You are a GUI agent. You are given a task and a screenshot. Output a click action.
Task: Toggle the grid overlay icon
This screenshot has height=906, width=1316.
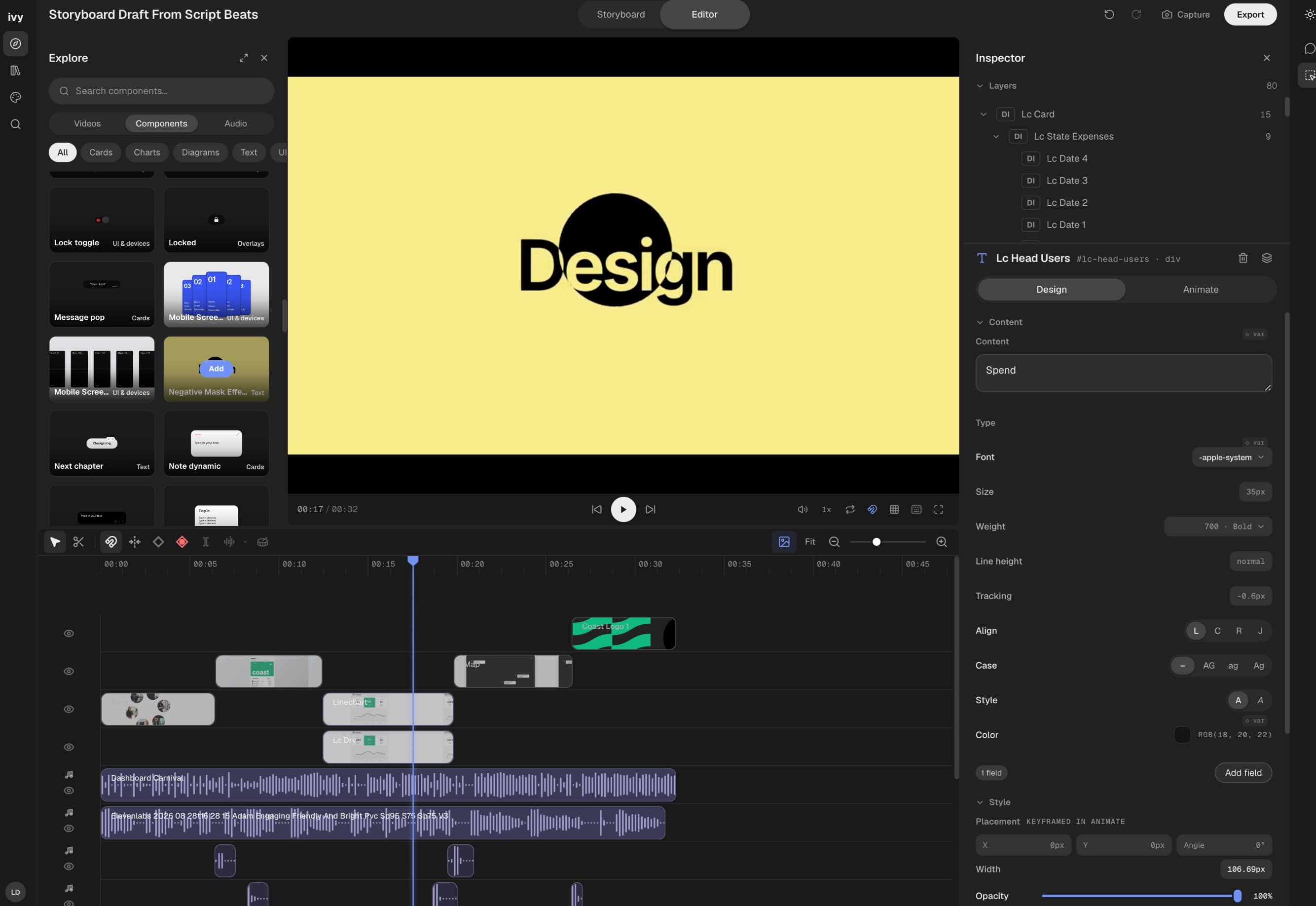pos(894,509)
